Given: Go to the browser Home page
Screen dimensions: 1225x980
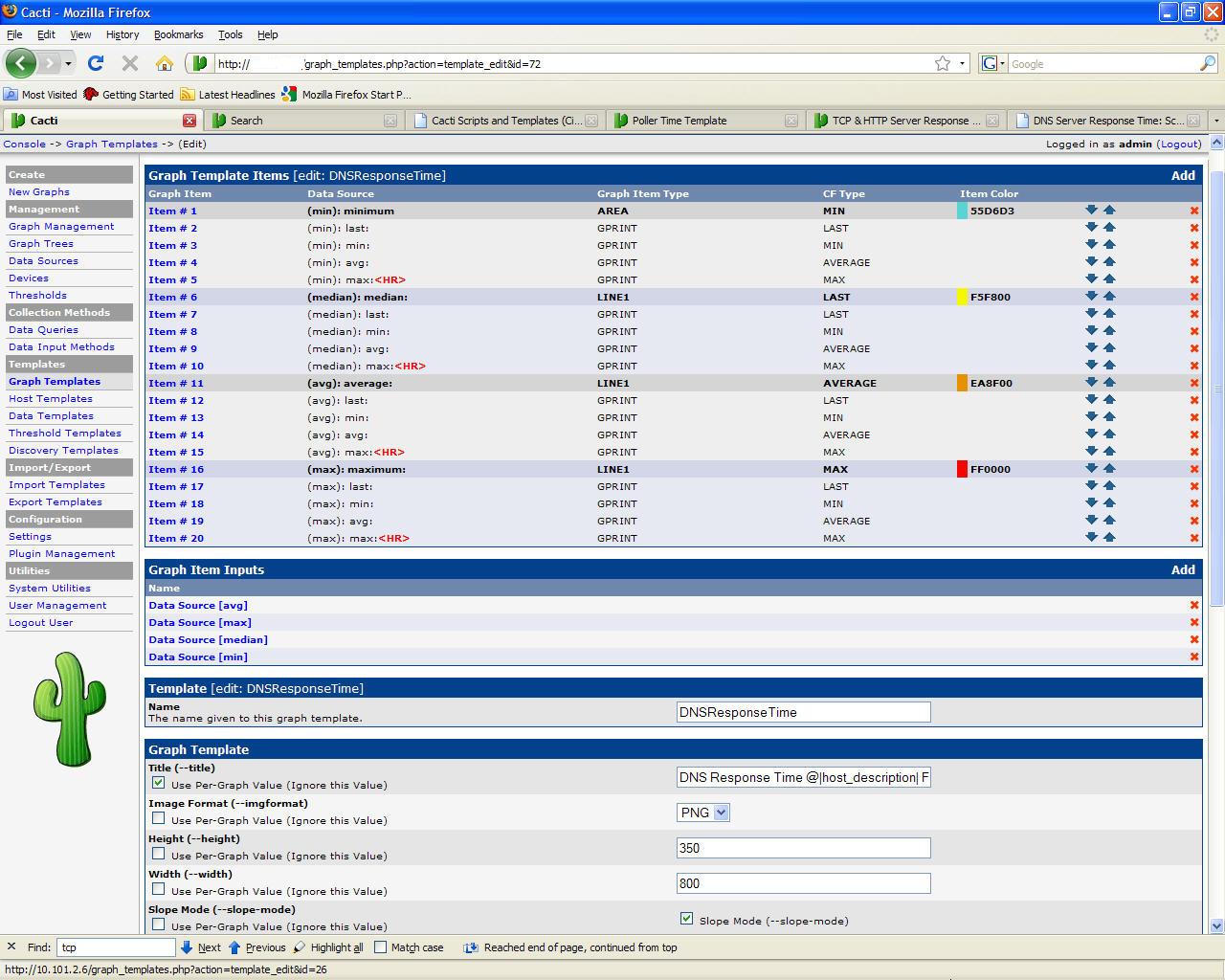Looking at the screenshot, I should (165, 63).
